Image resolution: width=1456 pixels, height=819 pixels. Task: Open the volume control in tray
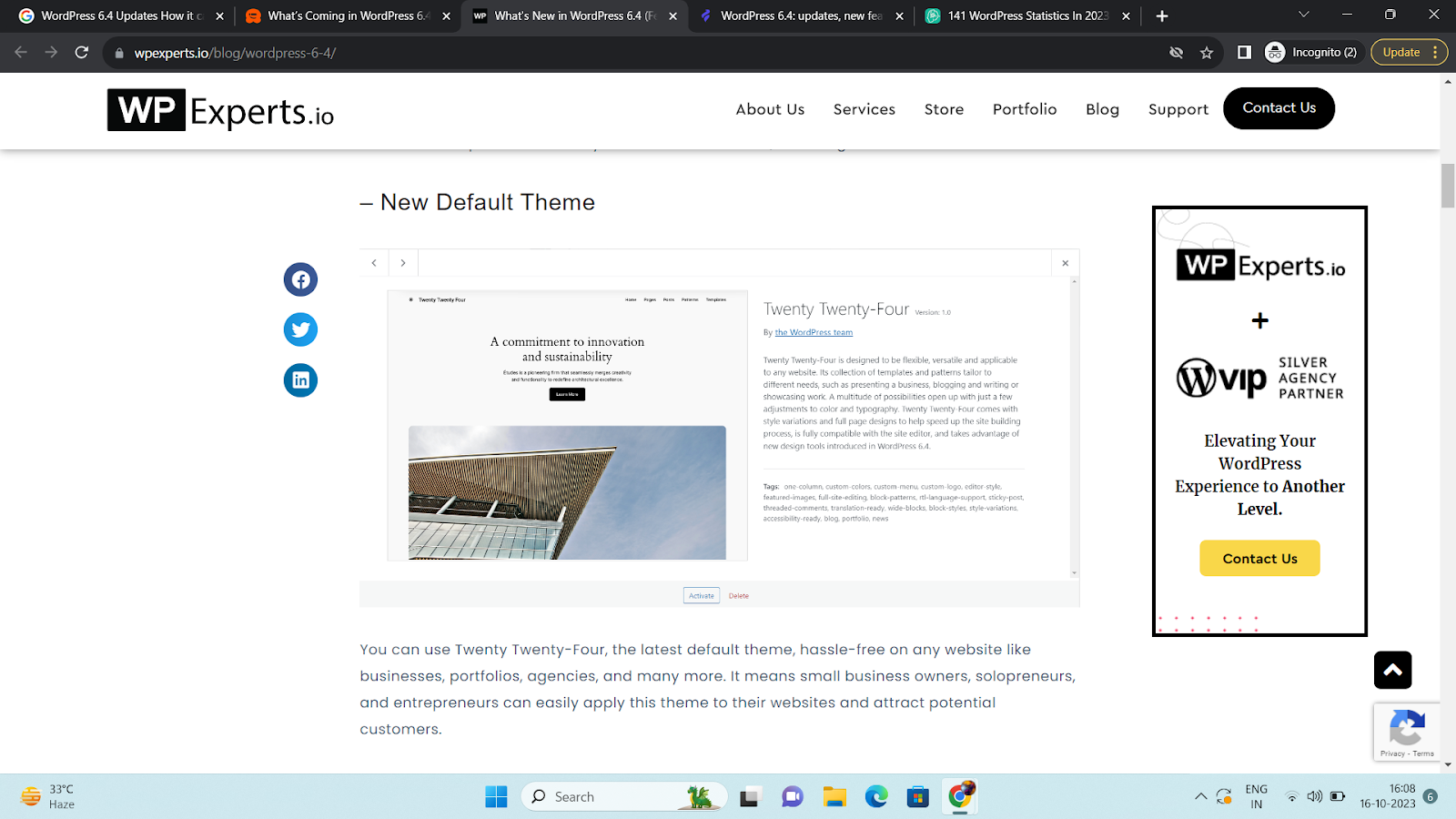(1314, 797)
